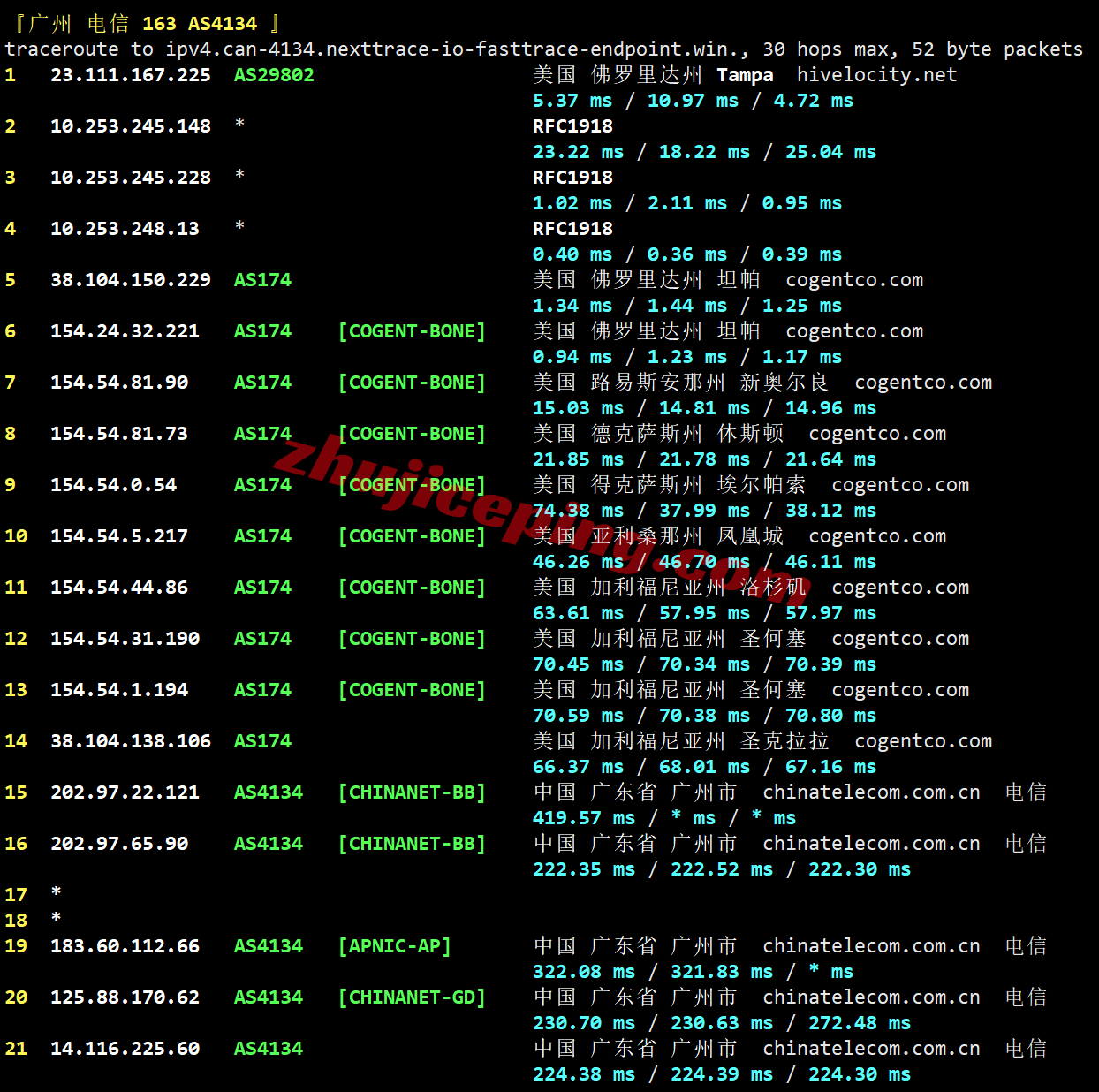Image resolution: width=1099 pixels, height=1092 pixels.
Task: Click the 15.03 ms latency value
Action: (578, 408)
